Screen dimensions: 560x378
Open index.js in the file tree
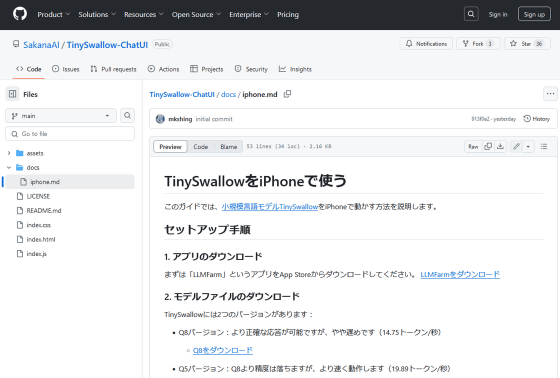[36, 254]
